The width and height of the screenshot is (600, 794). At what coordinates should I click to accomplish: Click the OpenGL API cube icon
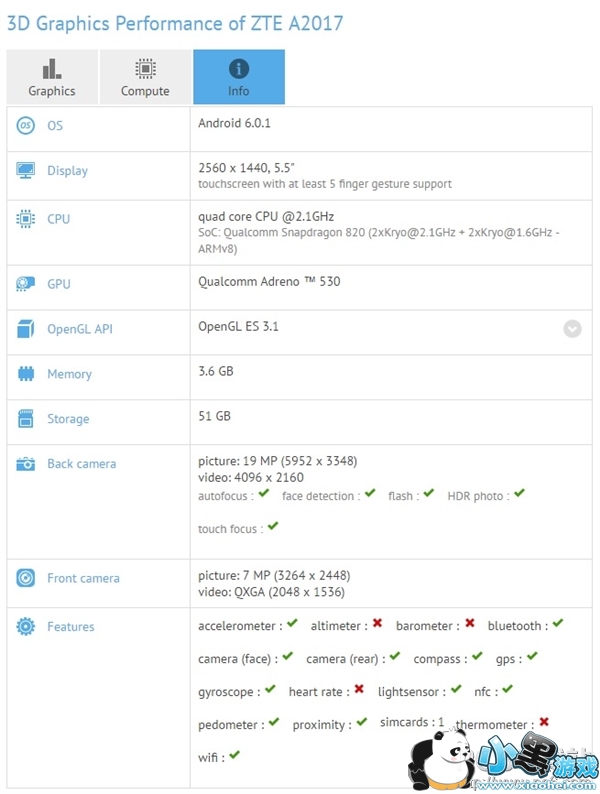coord(26,329)
